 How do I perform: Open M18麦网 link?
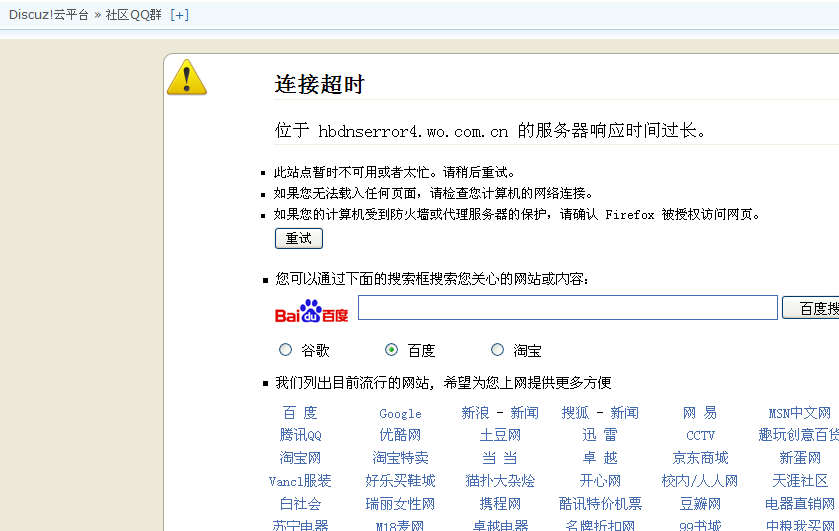pos(400,526)
